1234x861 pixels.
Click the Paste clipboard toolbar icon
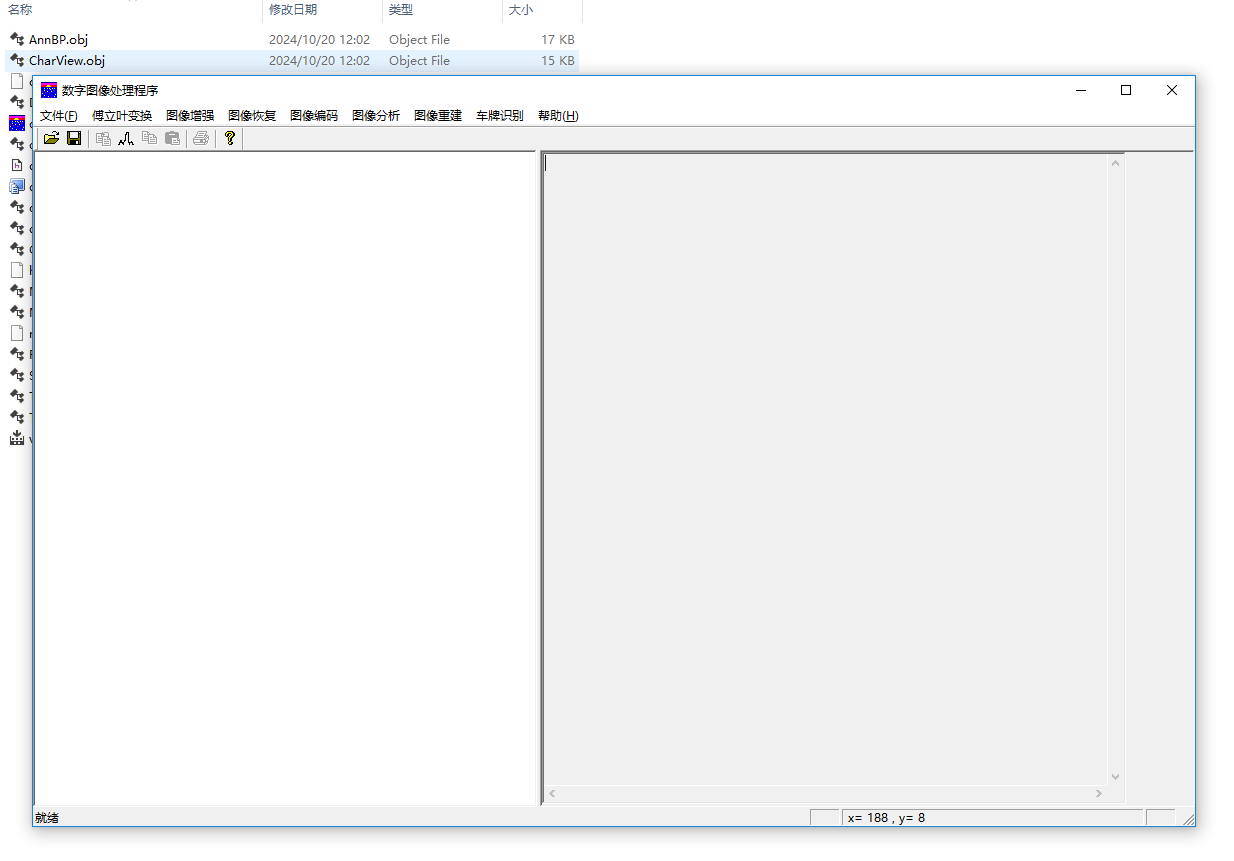pos(172,138)
